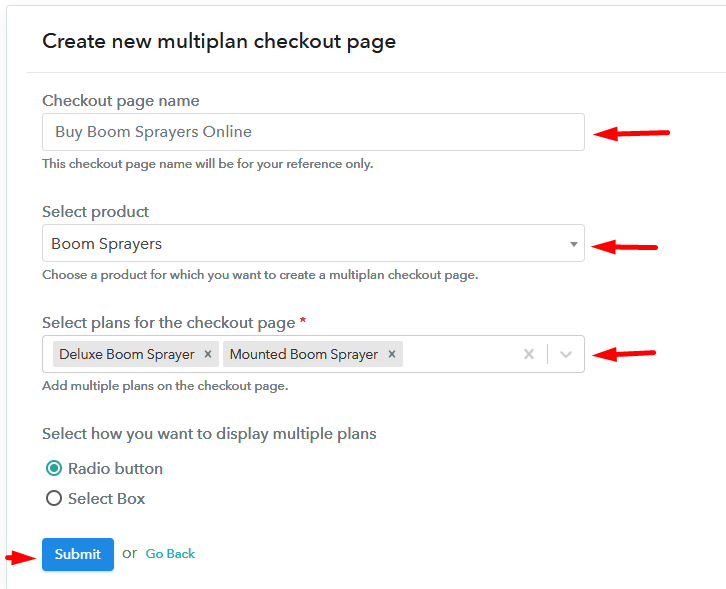This screenshot has width=726, height=589.
Task: Follow the Go Back link
Action: pyautogui.click(x=170, y=554)
